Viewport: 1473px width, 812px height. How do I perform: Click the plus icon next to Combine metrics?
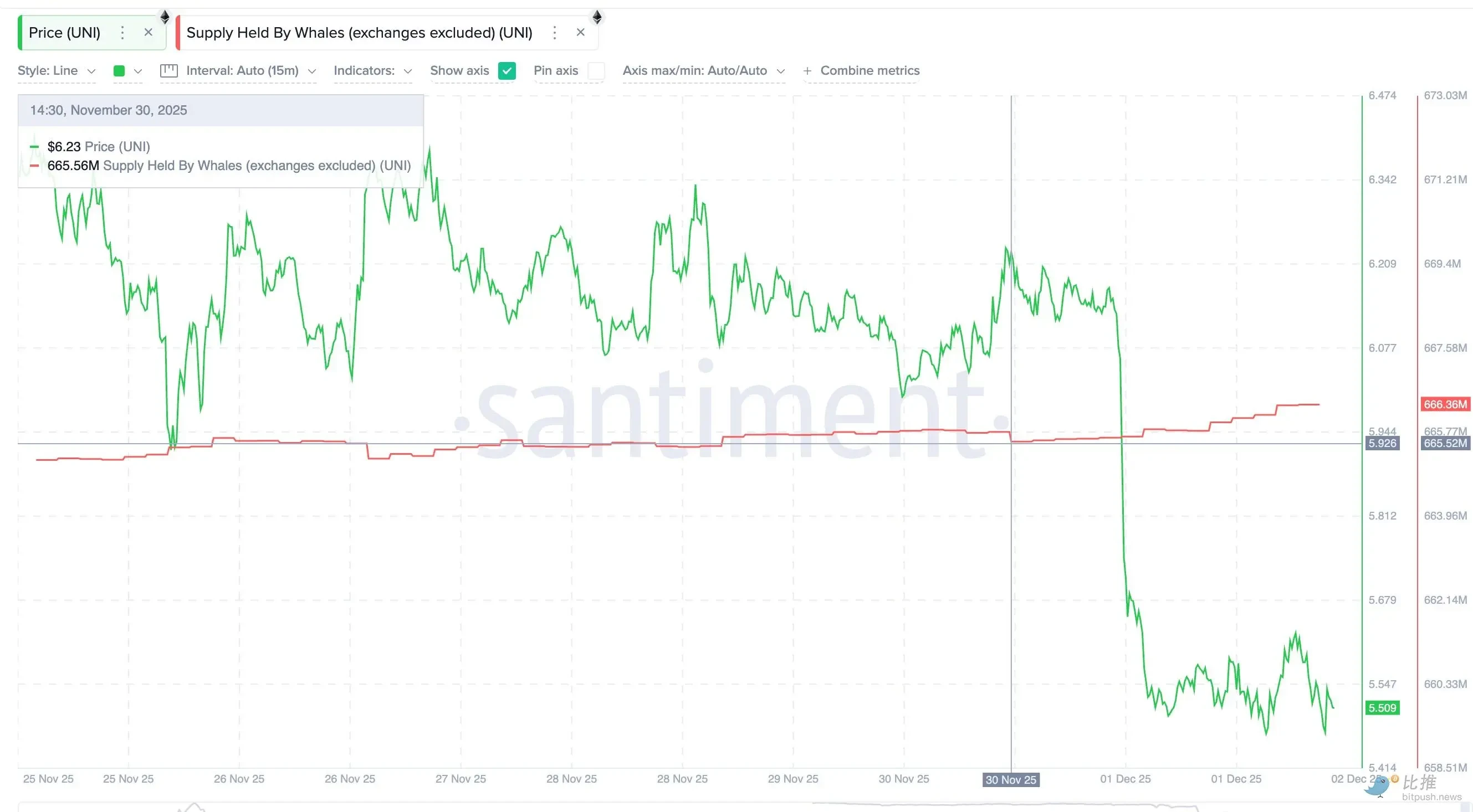(807, 70)
